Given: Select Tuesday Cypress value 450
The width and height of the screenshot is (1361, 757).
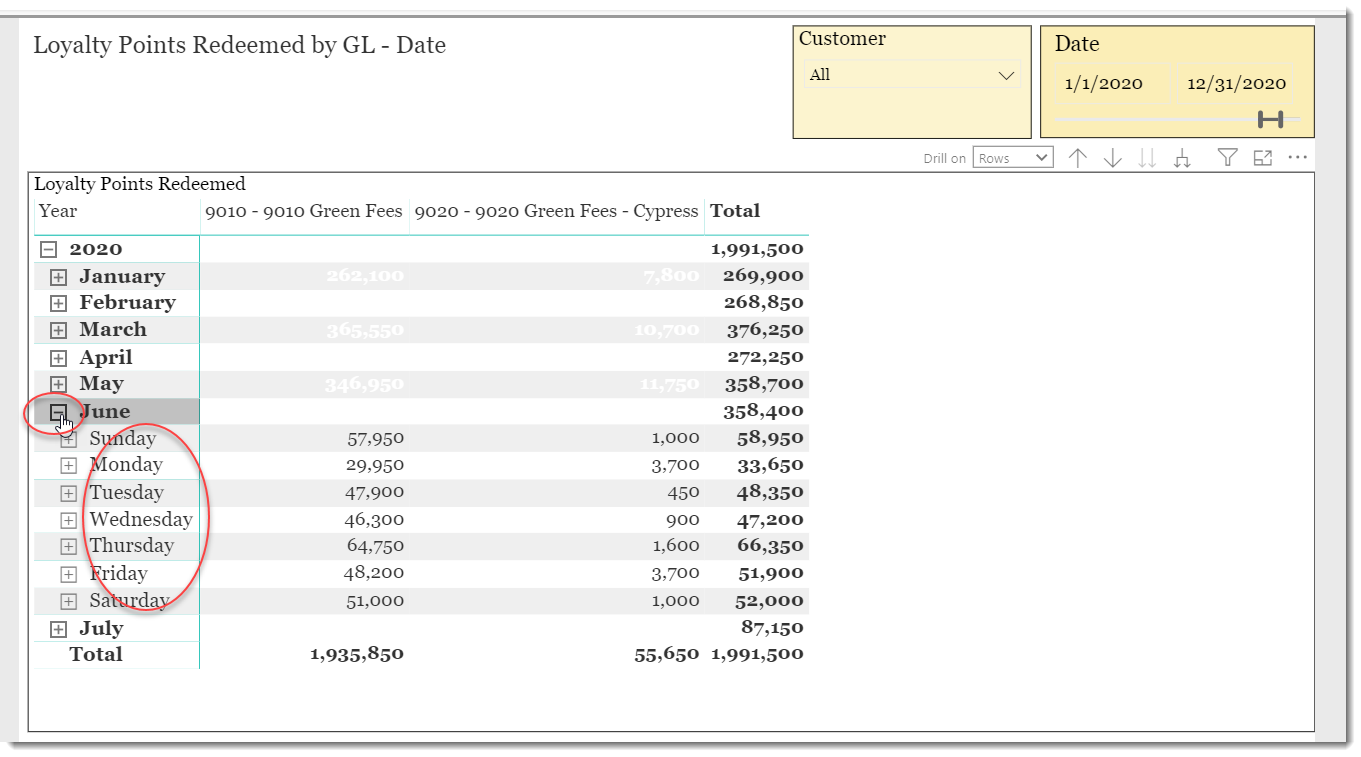Looking at the screenshot, I should (x=684, y=492).
